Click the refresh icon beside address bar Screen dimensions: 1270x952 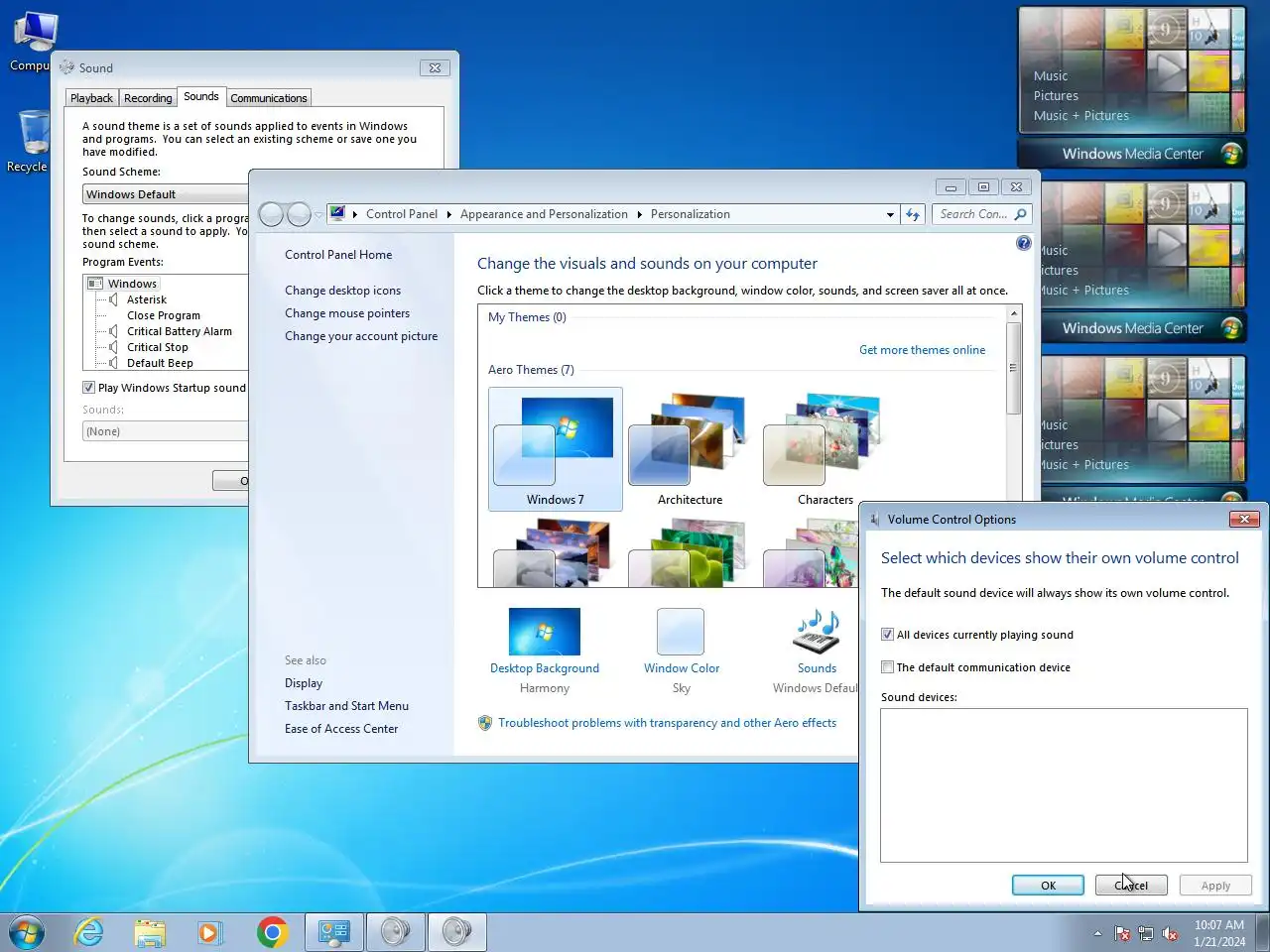(913, 214)
